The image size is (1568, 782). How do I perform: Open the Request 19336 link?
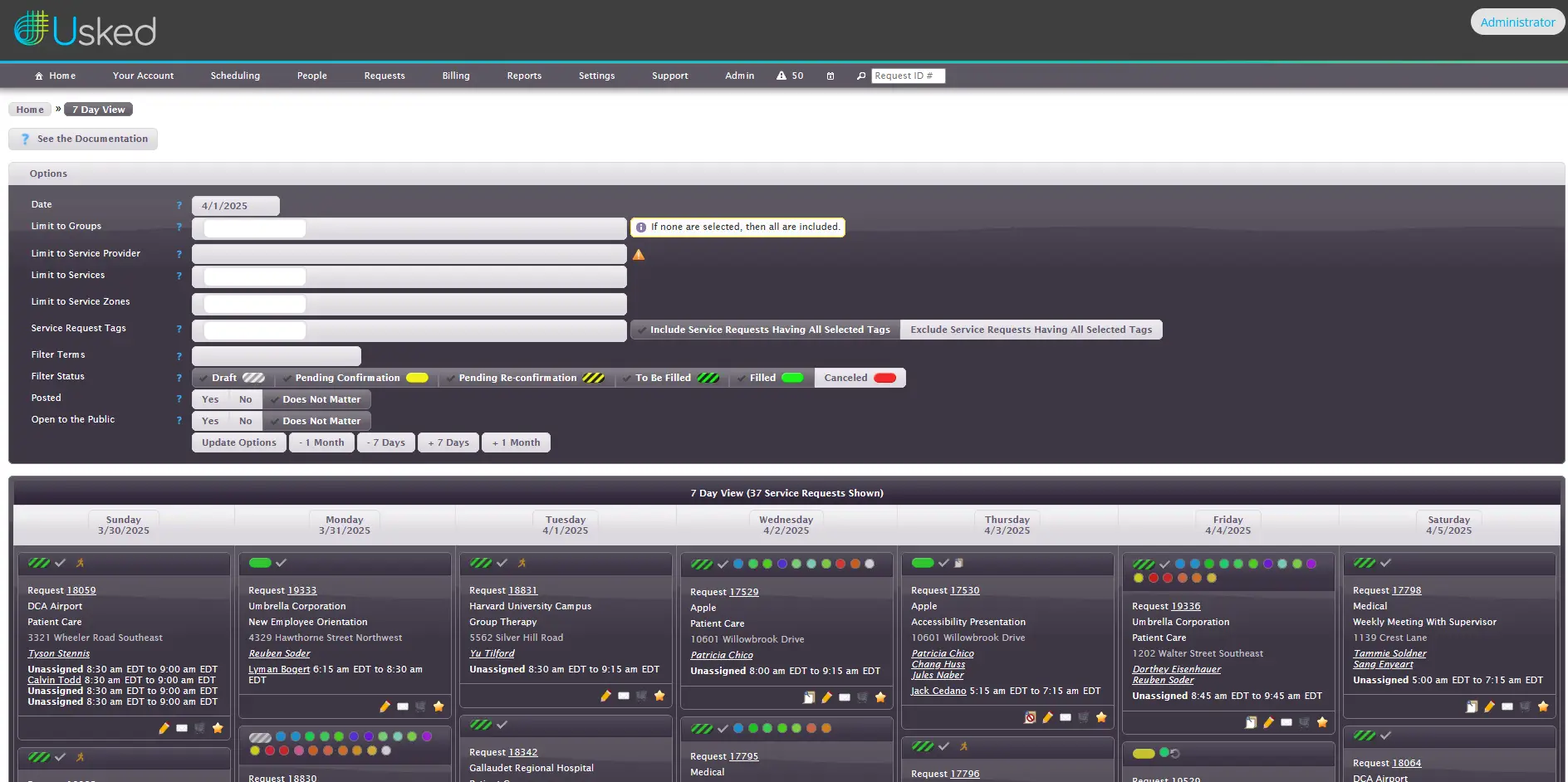[x=1185, y=606]
